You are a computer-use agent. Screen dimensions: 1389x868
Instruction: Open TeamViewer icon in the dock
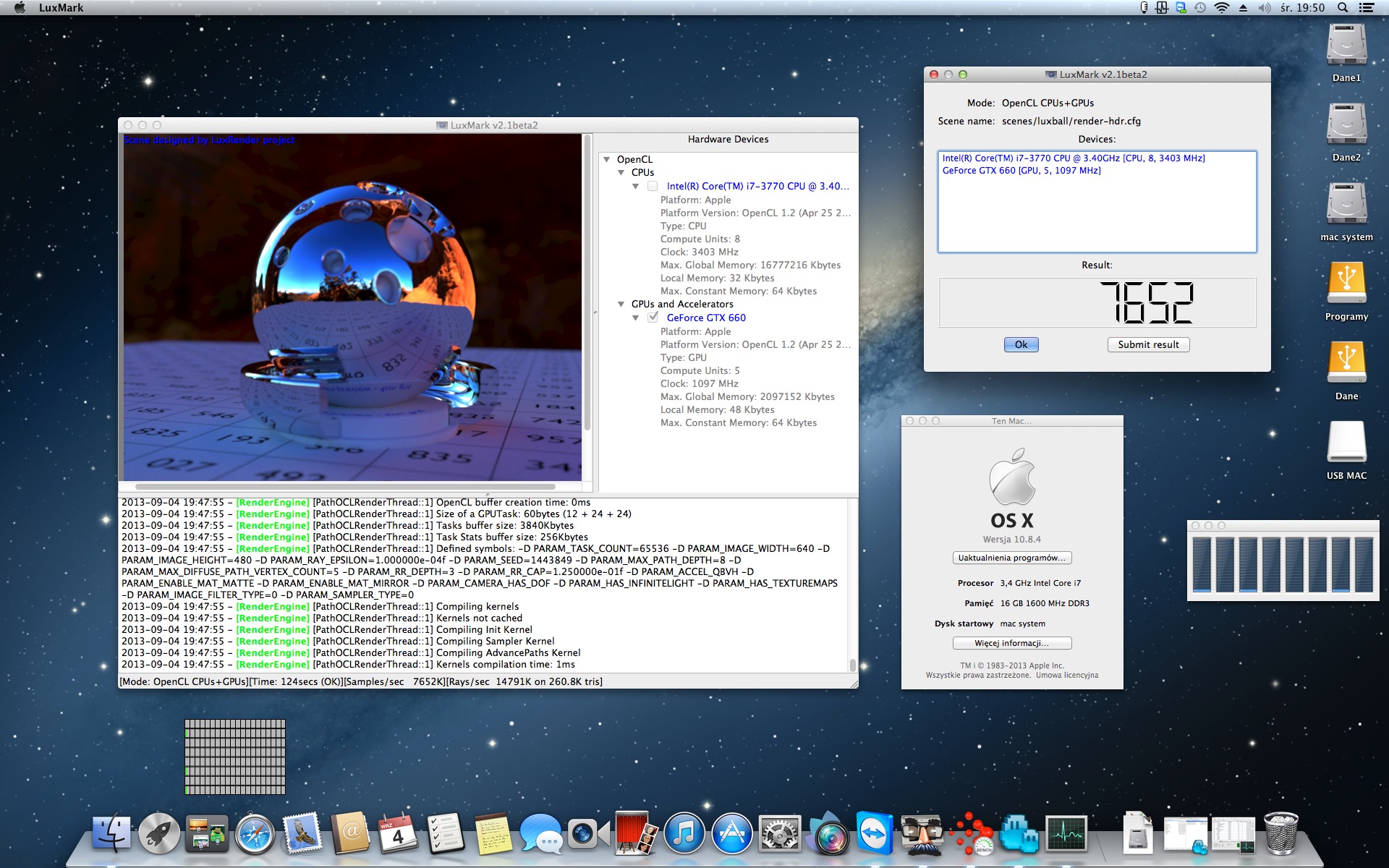(875, 833)
